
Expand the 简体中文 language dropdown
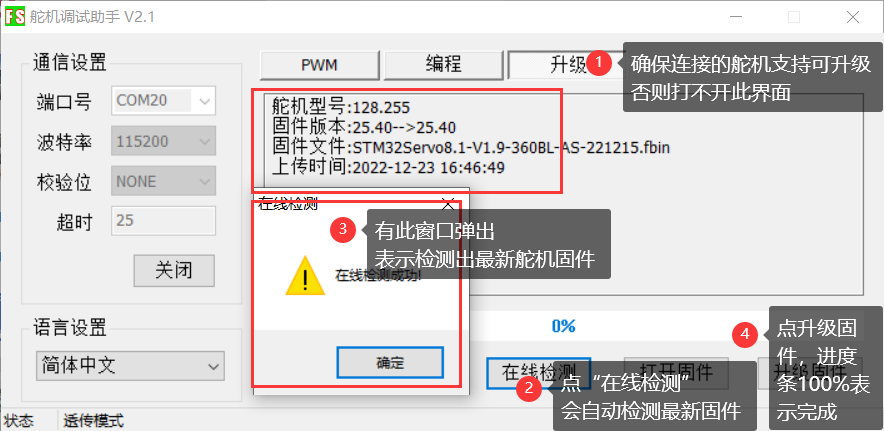(x=130, y=366)
